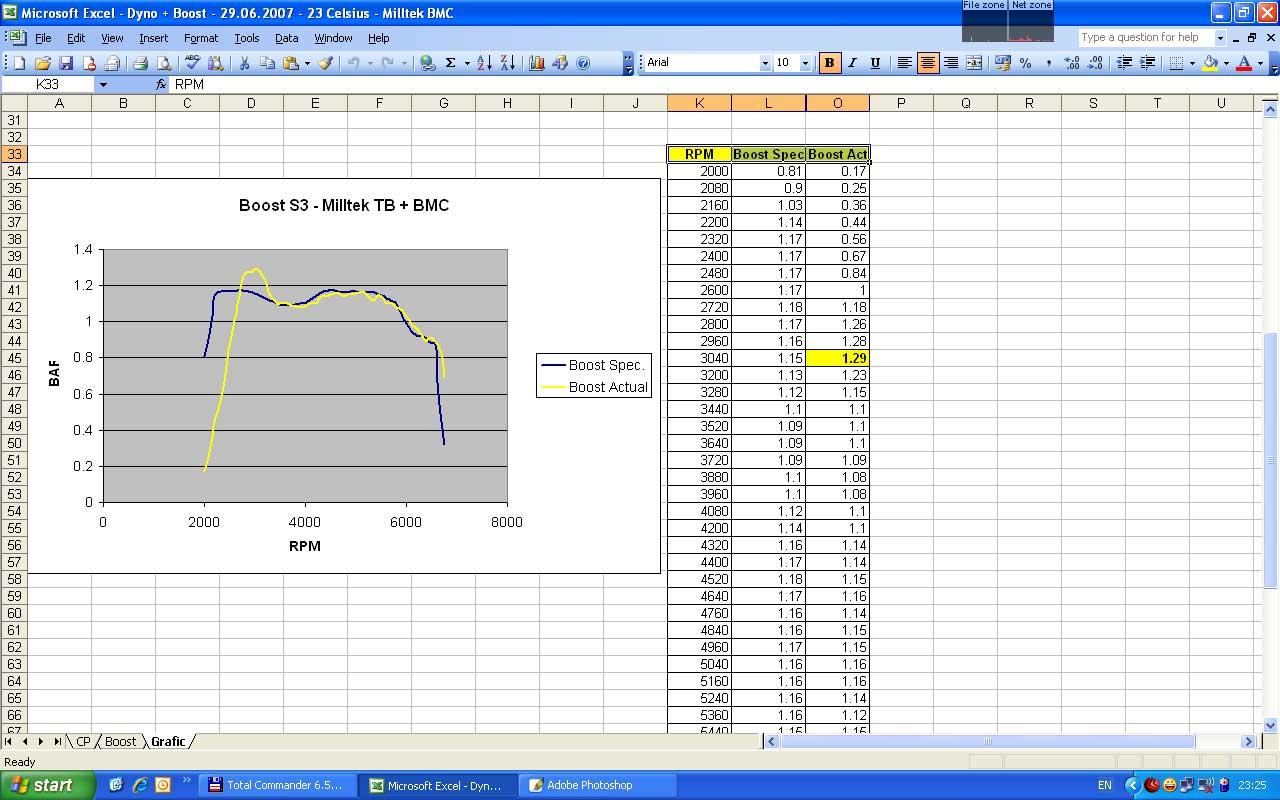The width and height of the screenshot is (1280, 800).
Task: Open the Borders style dropdown arrow
Action: point(1192,63)
